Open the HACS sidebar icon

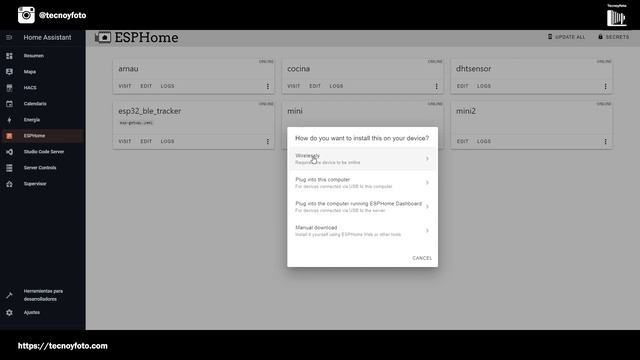click(9, 88)
